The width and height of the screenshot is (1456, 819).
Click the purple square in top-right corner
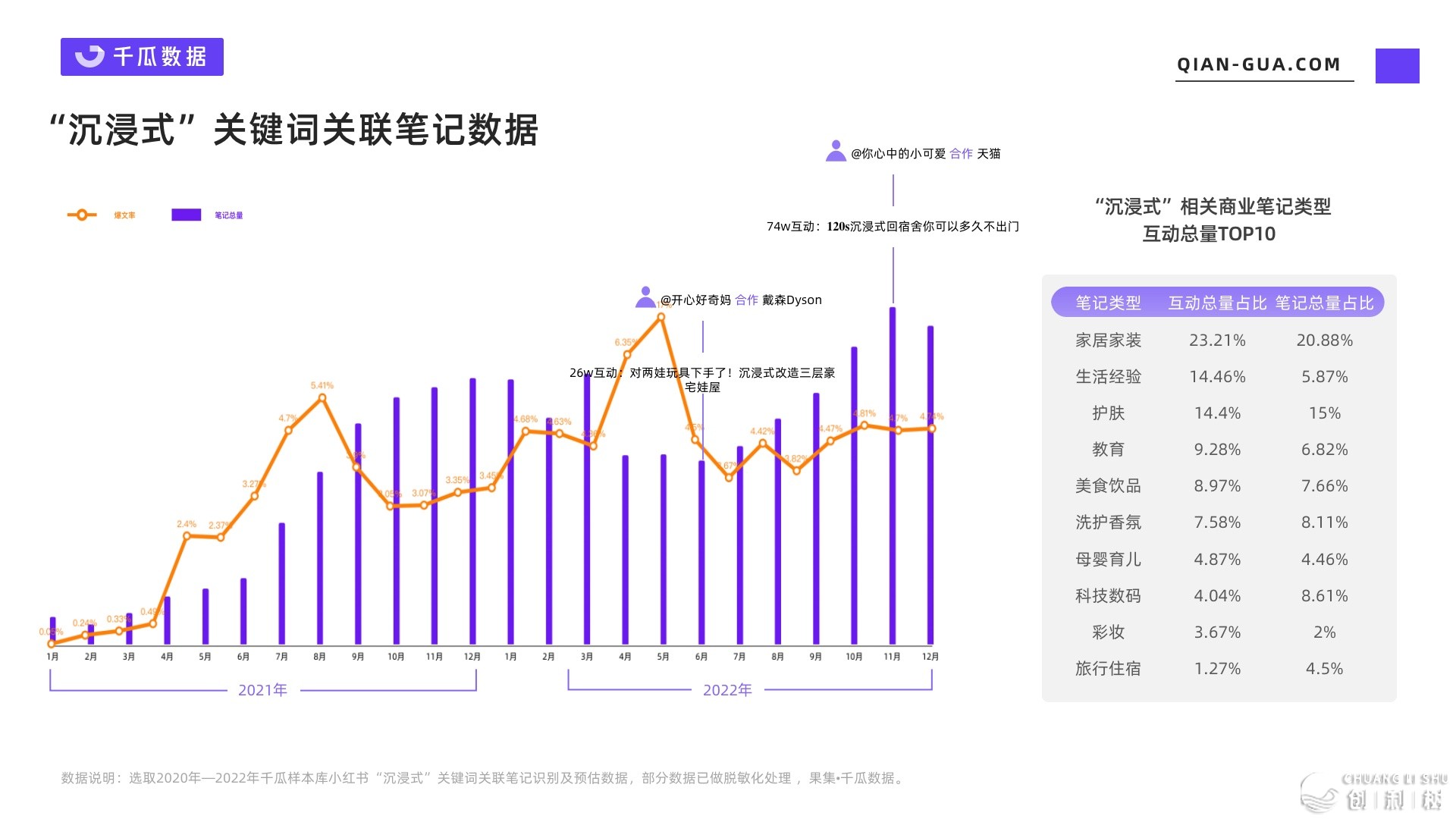[x=1397, y=66]
